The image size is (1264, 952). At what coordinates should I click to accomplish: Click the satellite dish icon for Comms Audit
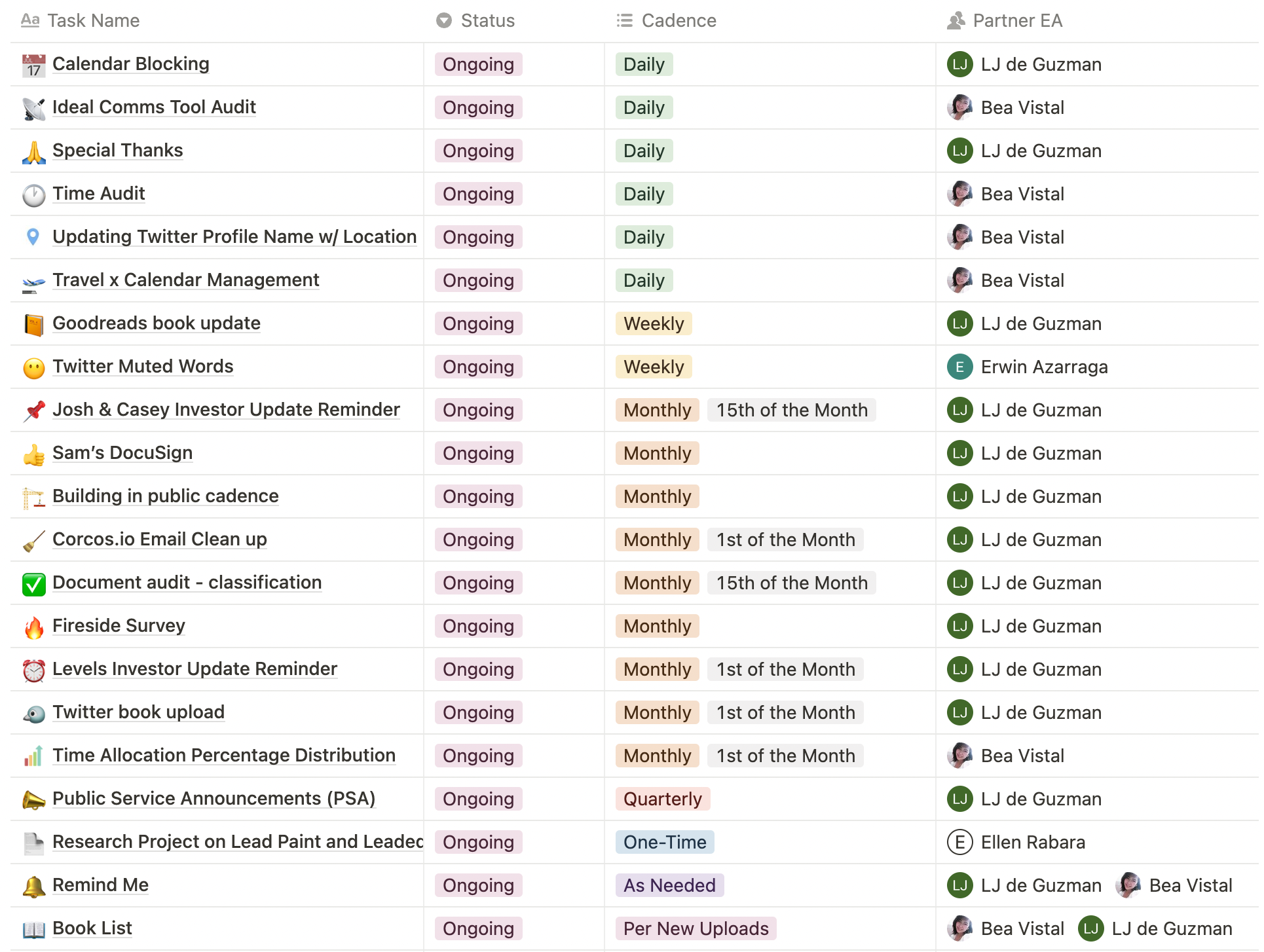coord(33,108)
